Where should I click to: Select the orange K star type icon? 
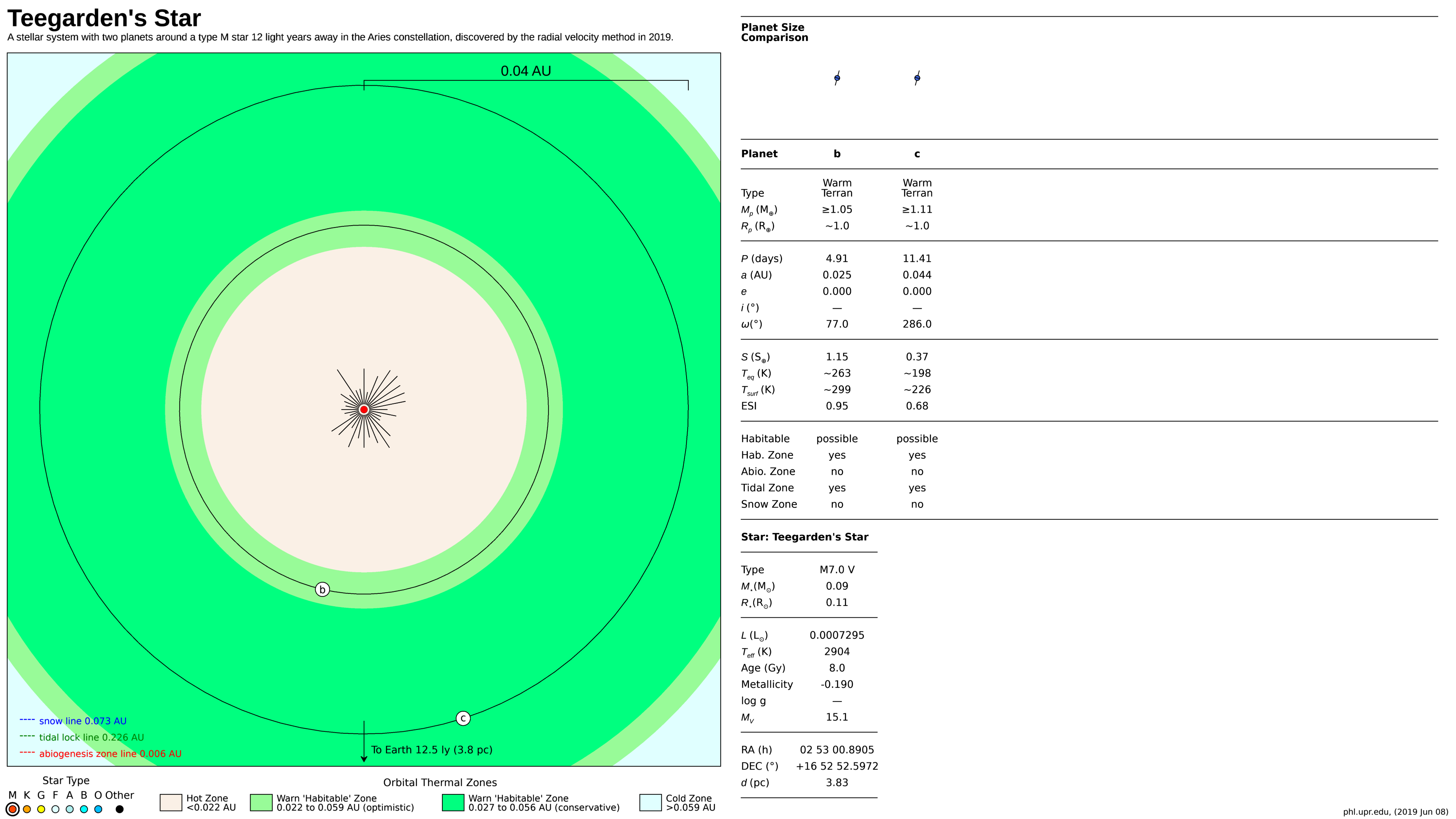[x=27, y=809]
